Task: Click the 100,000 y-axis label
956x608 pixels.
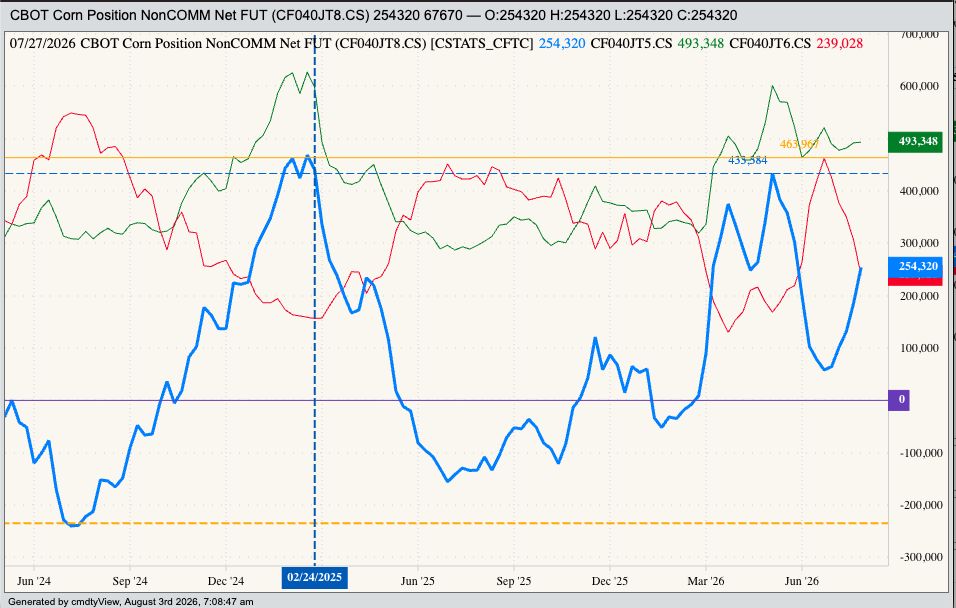Action: [x=919, y=348]
